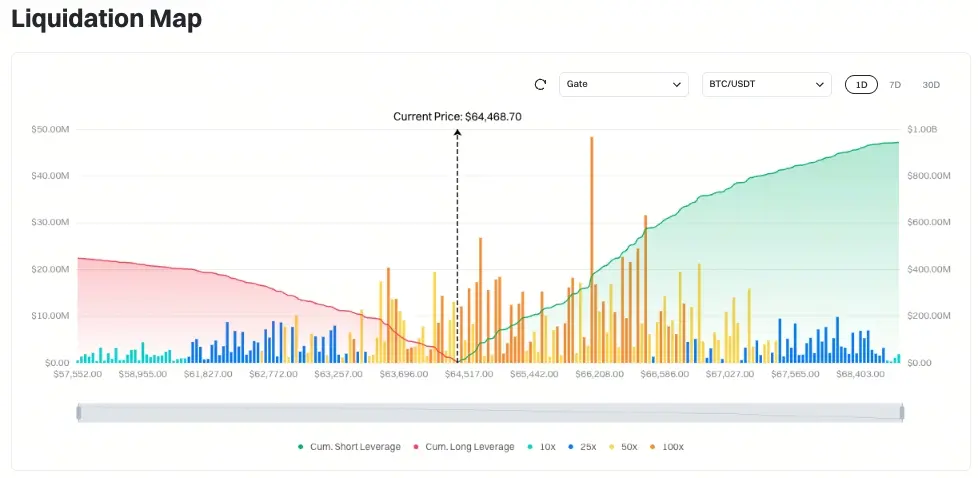Expand the BTC/USDT pair dropdown

click(767, 84)
